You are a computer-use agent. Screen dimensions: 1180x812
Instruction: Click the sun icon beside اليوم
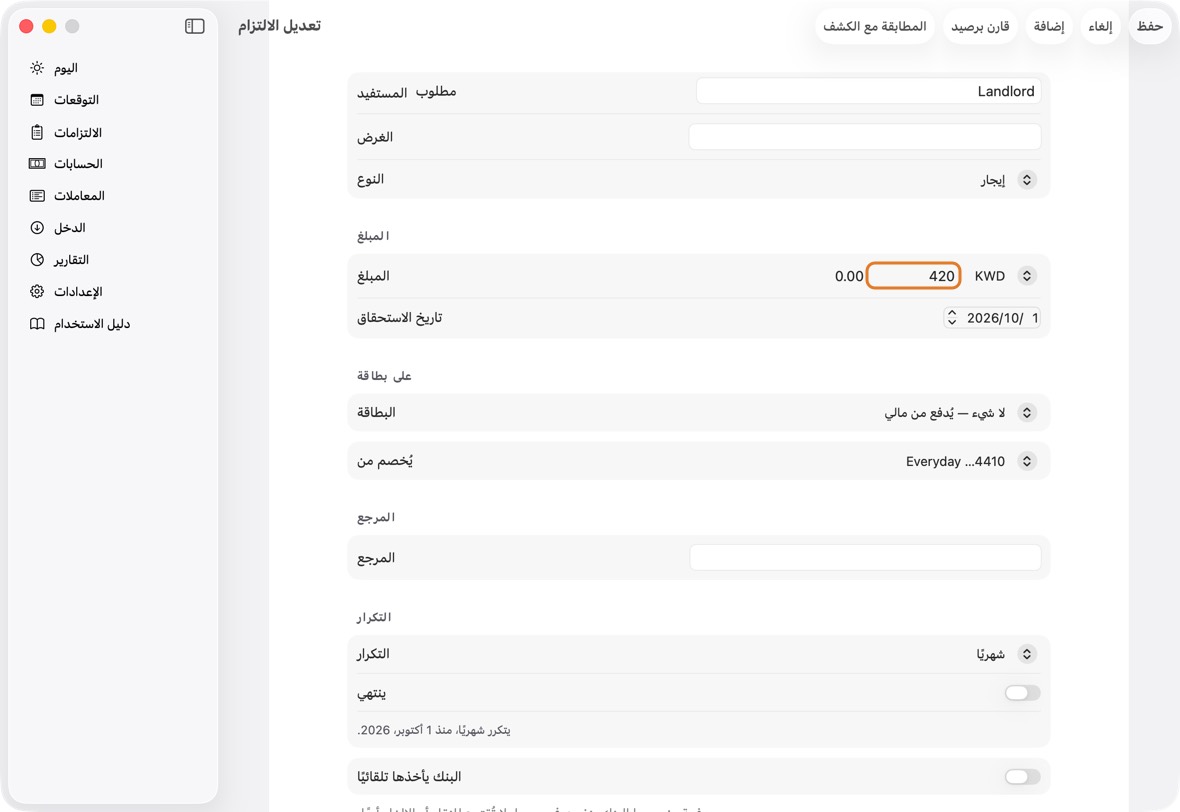37,68
